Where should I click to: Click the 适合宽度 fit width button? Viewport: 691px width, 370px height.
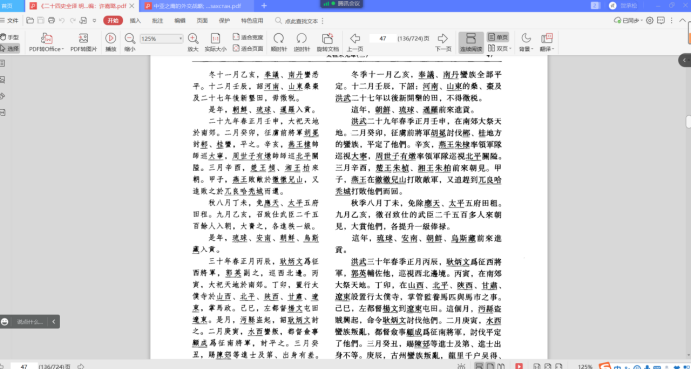[x=248, y=37]
